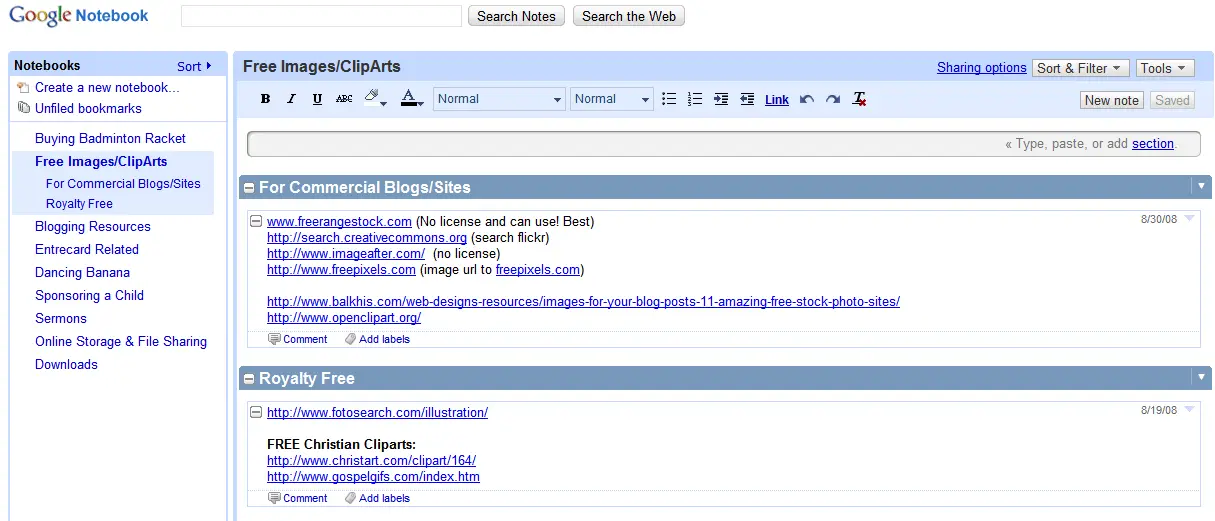Collapse the freerangestock.com note
1215x521 pixels.
click(256, 221)
